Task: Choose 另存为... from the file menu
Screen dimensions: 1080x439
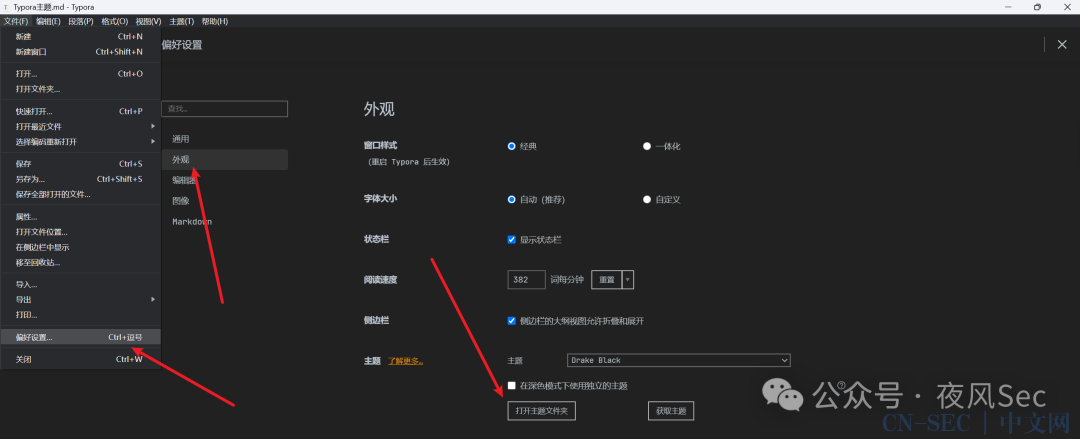Action: (81, 179)
